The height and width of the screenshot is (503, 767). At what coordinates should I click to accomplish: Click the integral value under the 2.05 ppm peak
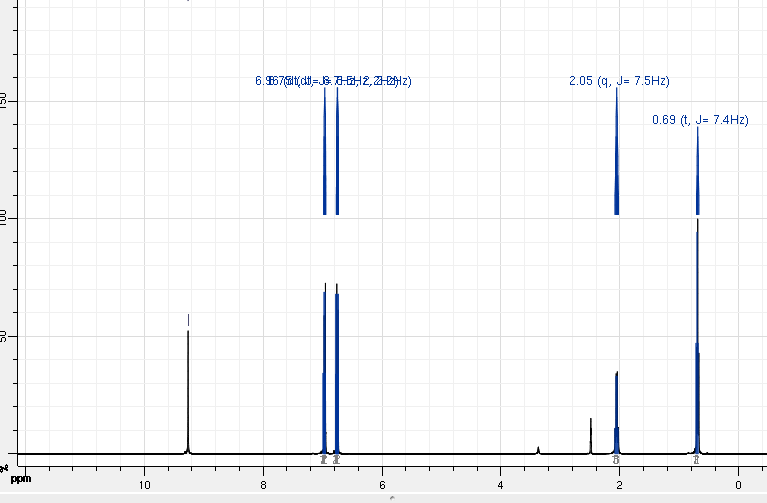616,460
